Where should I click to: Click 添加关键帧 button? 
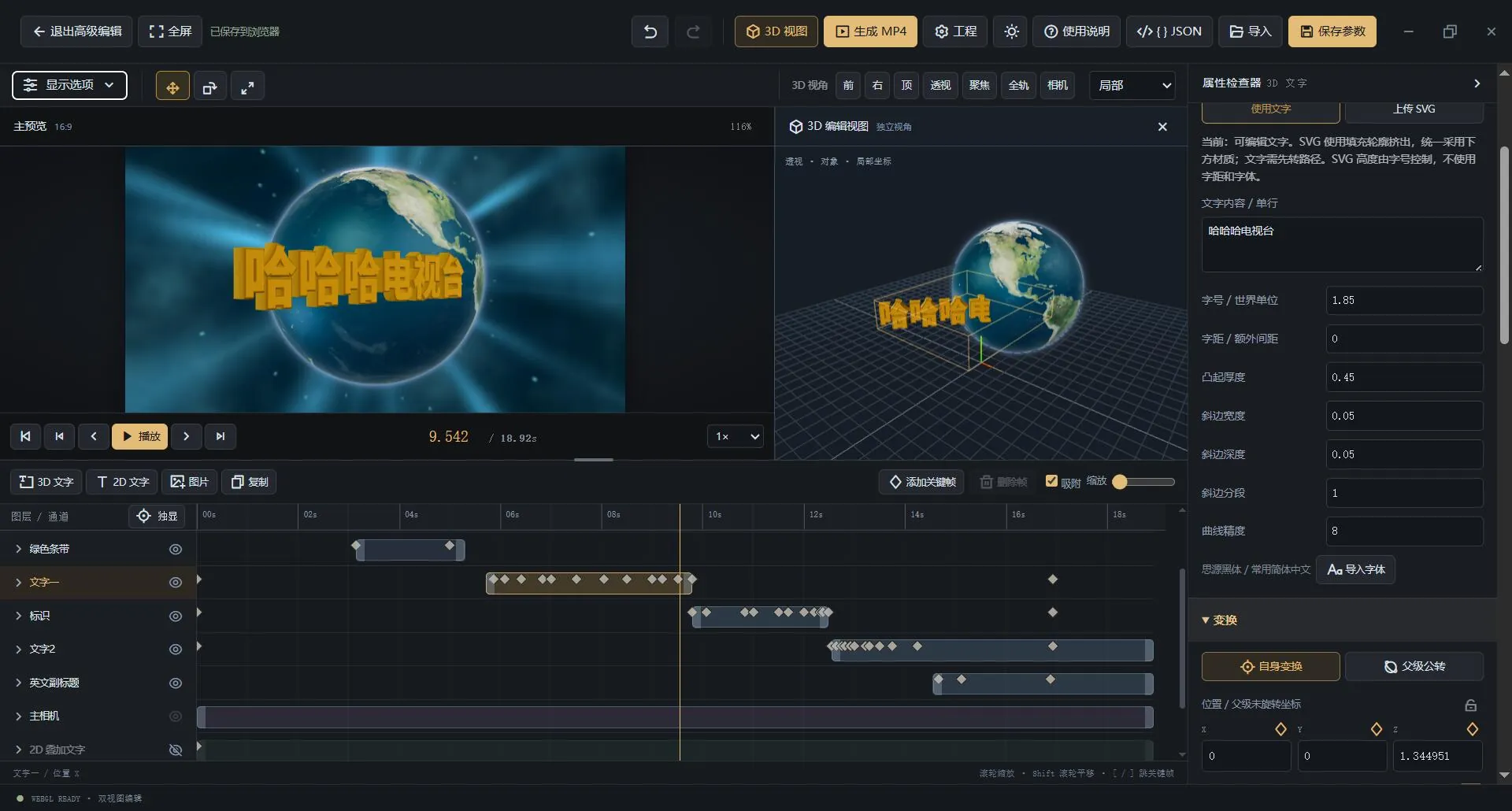[x=922, y=482]
